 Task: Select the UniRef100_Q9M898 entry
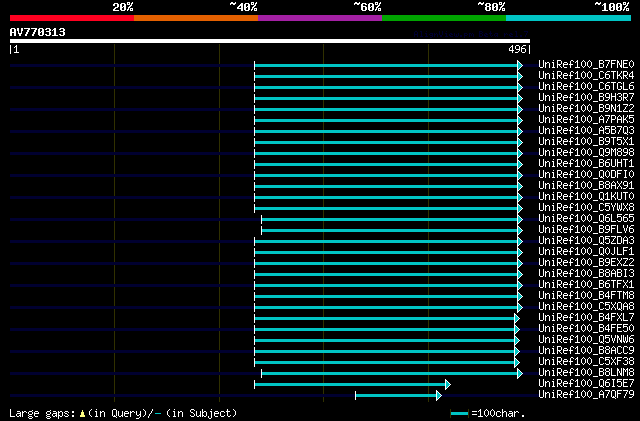[586, 153]
